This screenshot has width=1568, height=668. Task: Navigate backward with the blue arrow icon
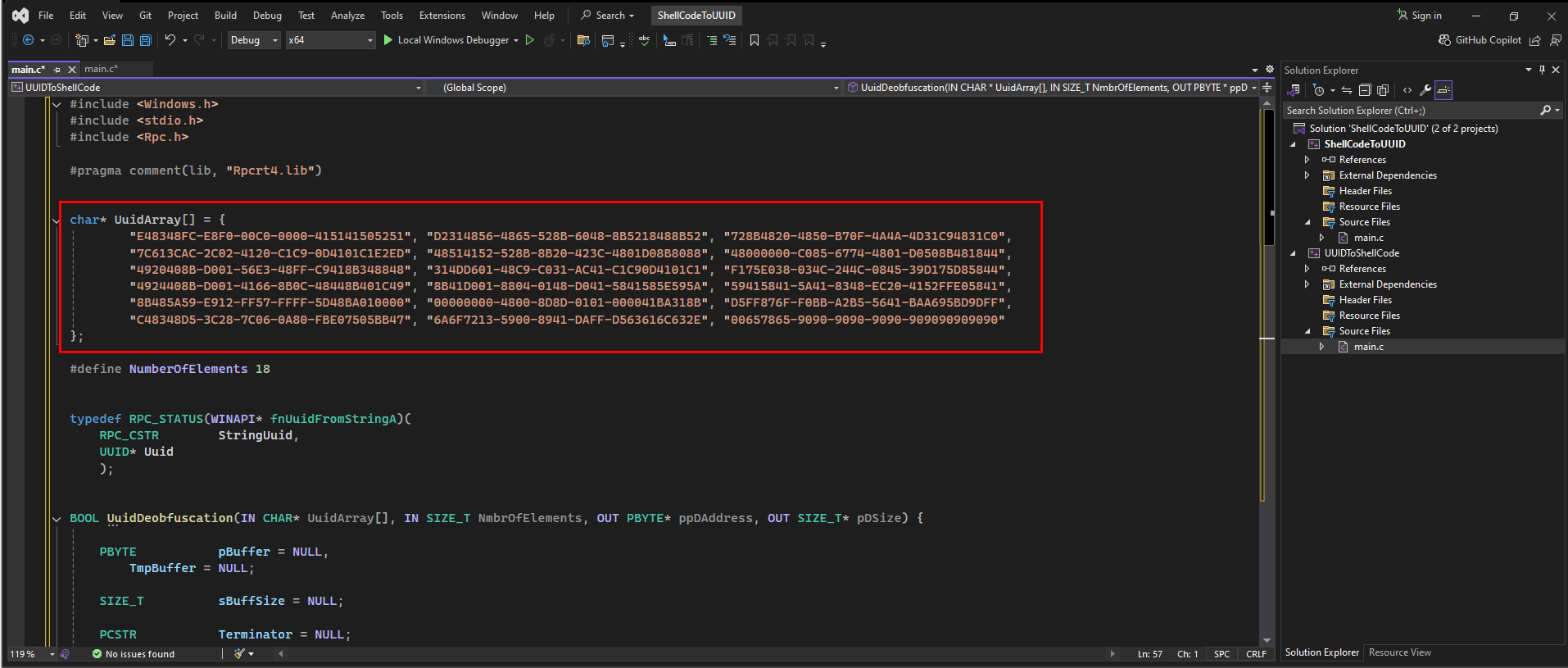[x=29, y=40]
